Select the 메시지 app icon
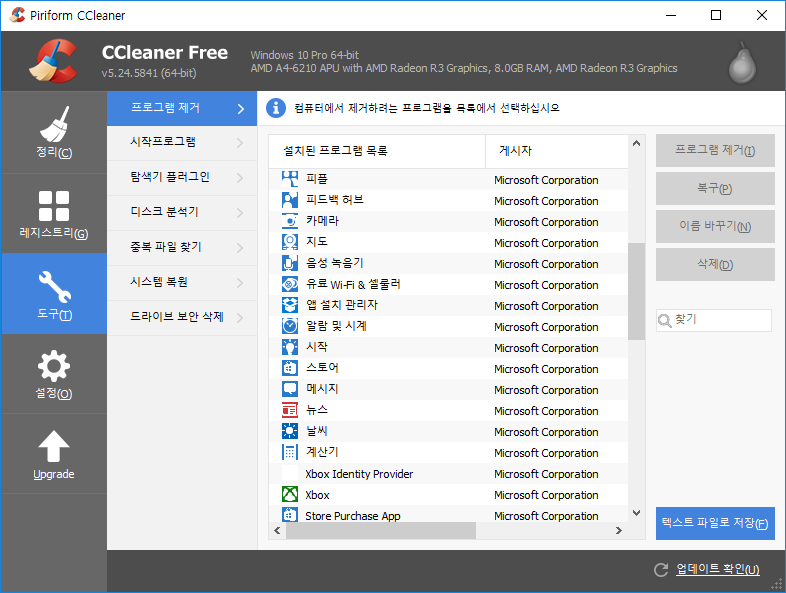Screen dimensions: 786x593 click(x=290, y=389)
